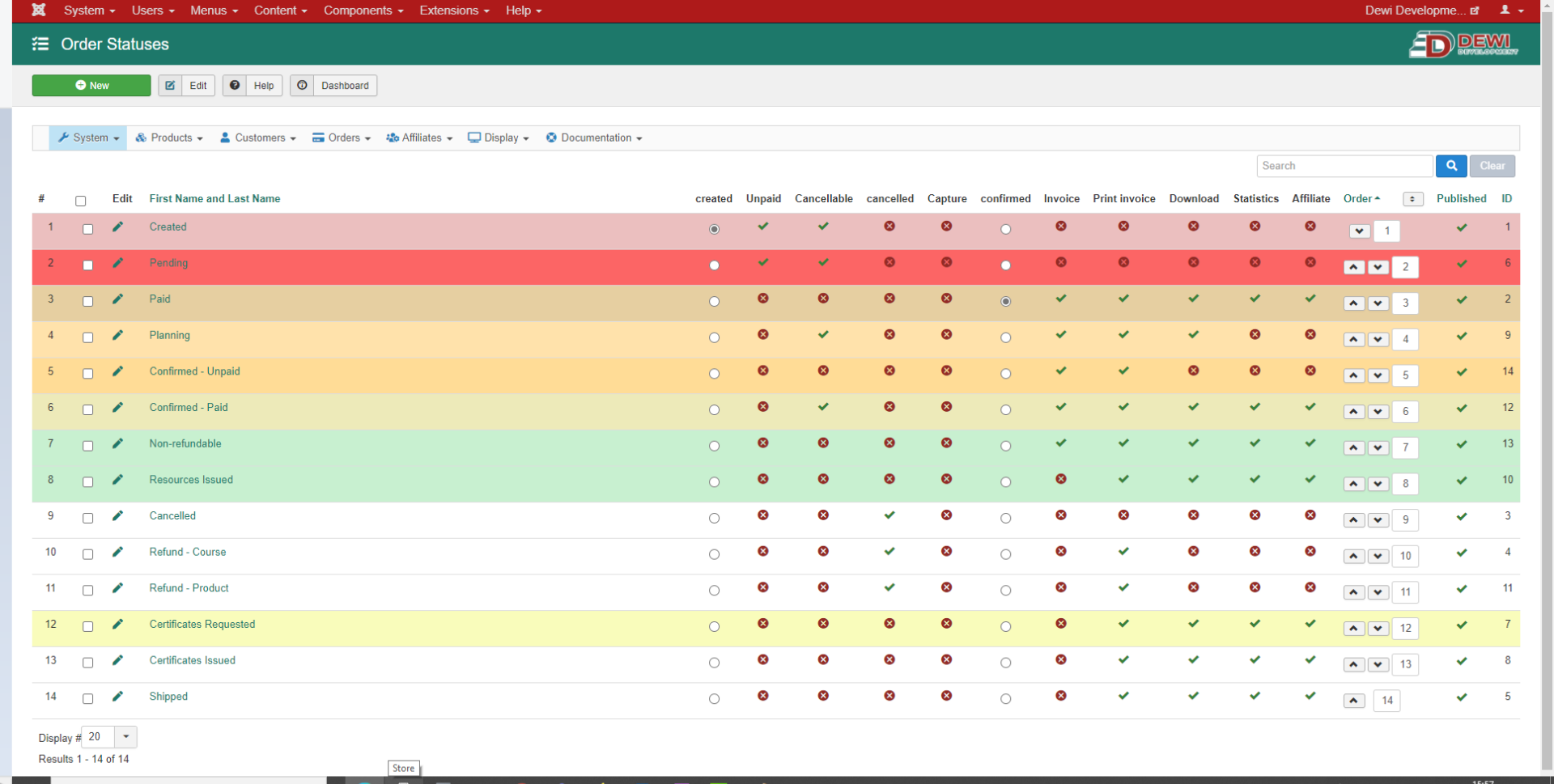Screen dimensions: 1554x784
Task: Click the pencil edit icon for Pending
Action: pyautogui.click(x=118, y=263)
